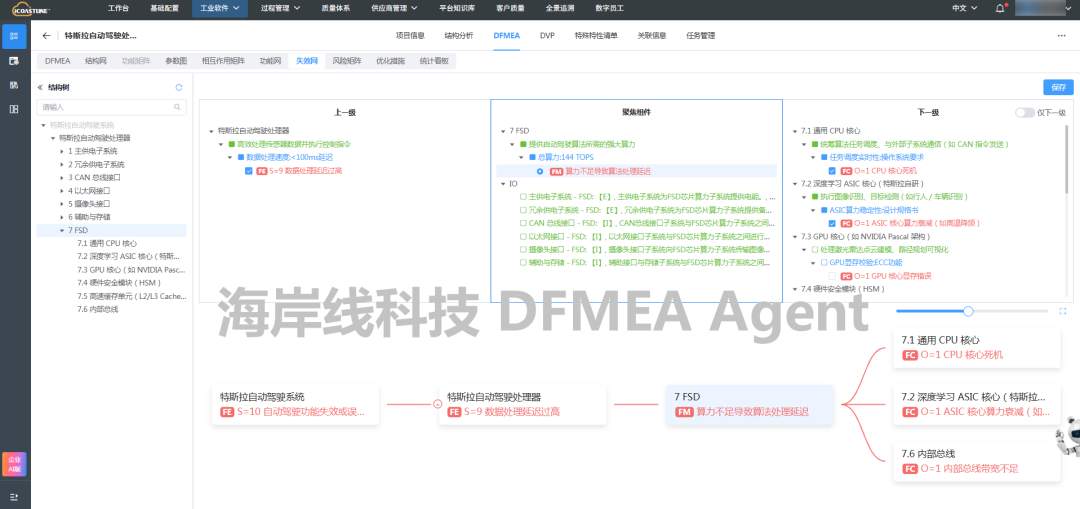Toggle the 仅下一级 switch
The width and height of the screenshot is (1080, 509).
pyautogui.click(x=1025, y=113)
